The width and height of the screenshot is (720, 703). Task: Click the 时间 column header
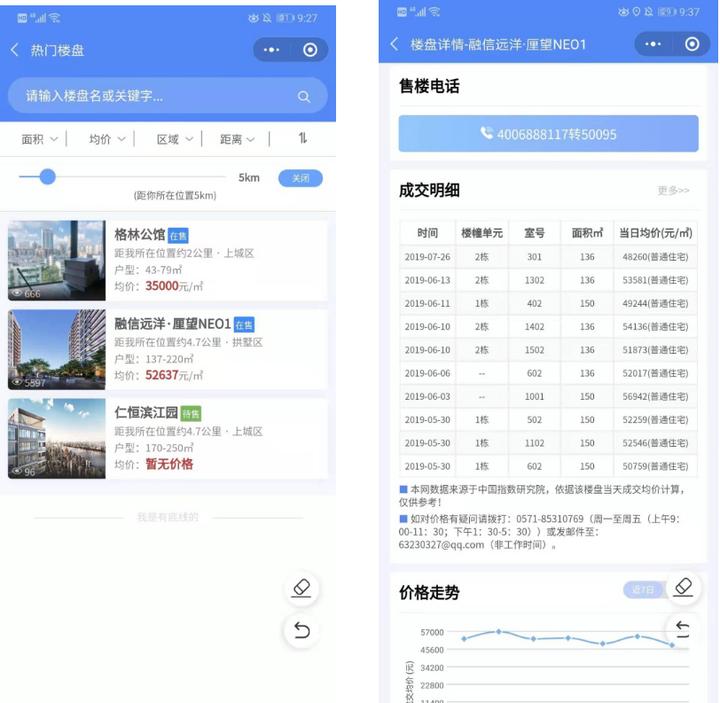(x=427, y=233)
